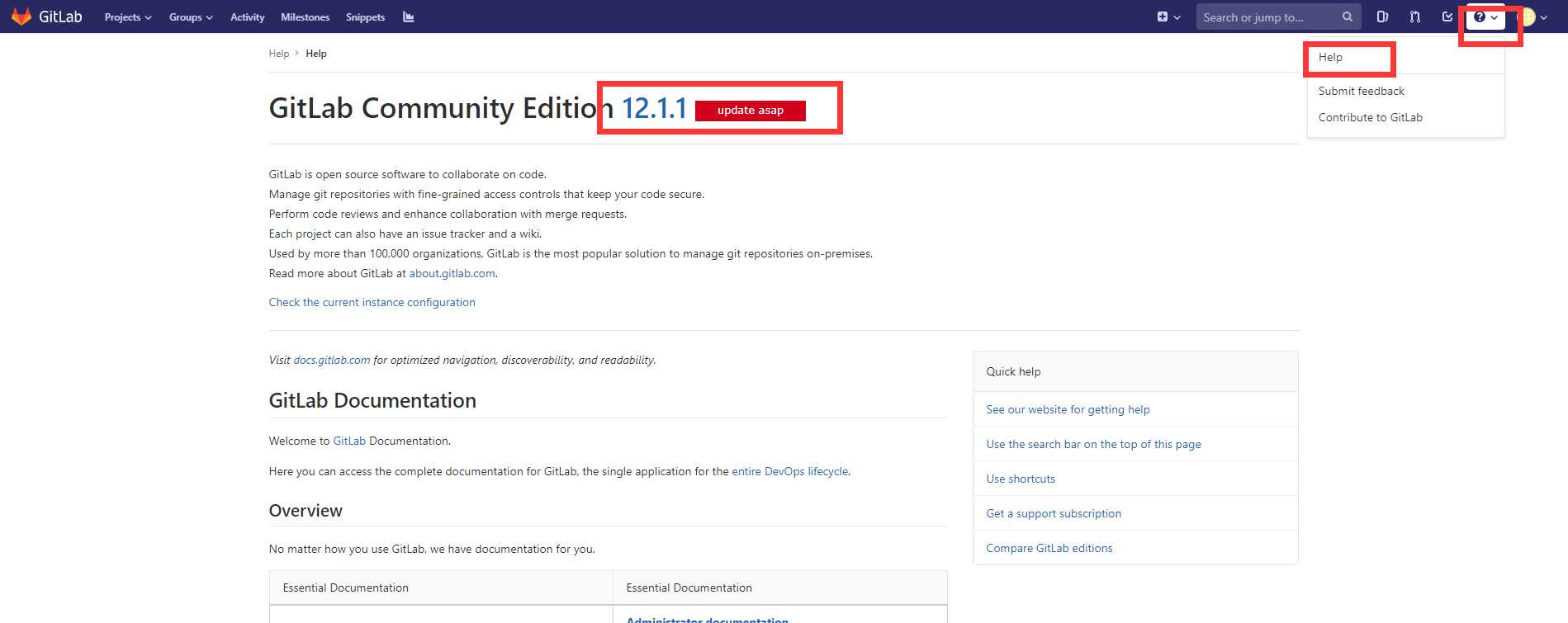The image size is (1568, 623).
Task: Open the Projects dropdown menu
Action: (x=128, y=17)
